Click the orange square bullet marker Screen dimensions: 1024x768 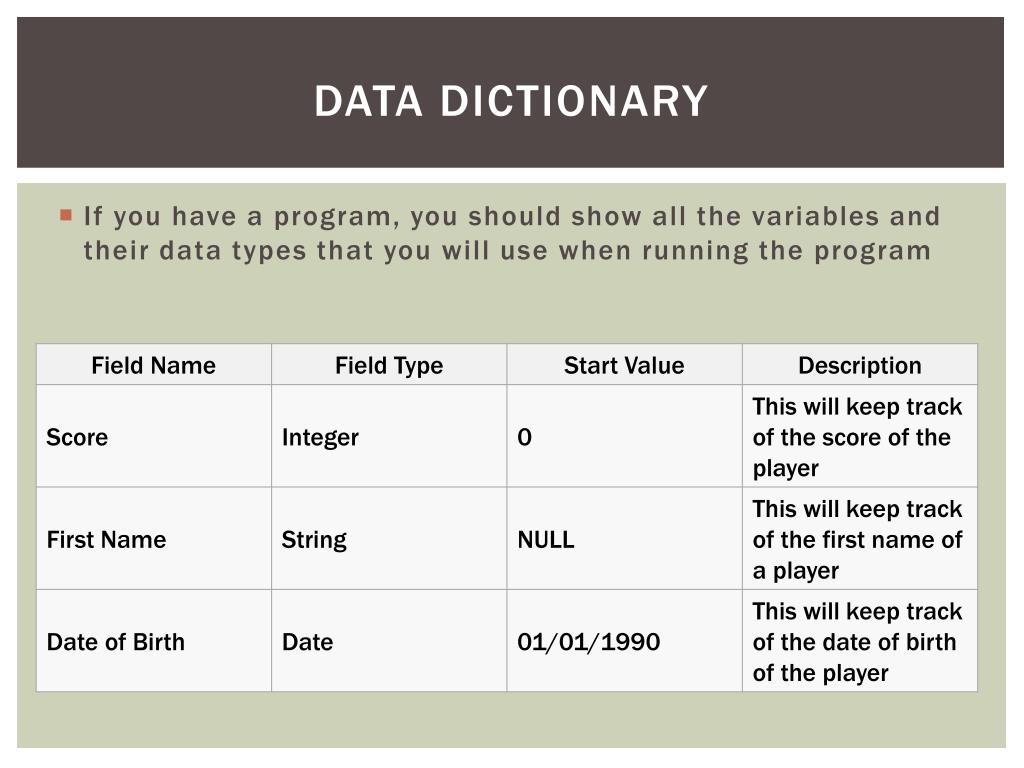pyautogui.click(x=66, y=215)
